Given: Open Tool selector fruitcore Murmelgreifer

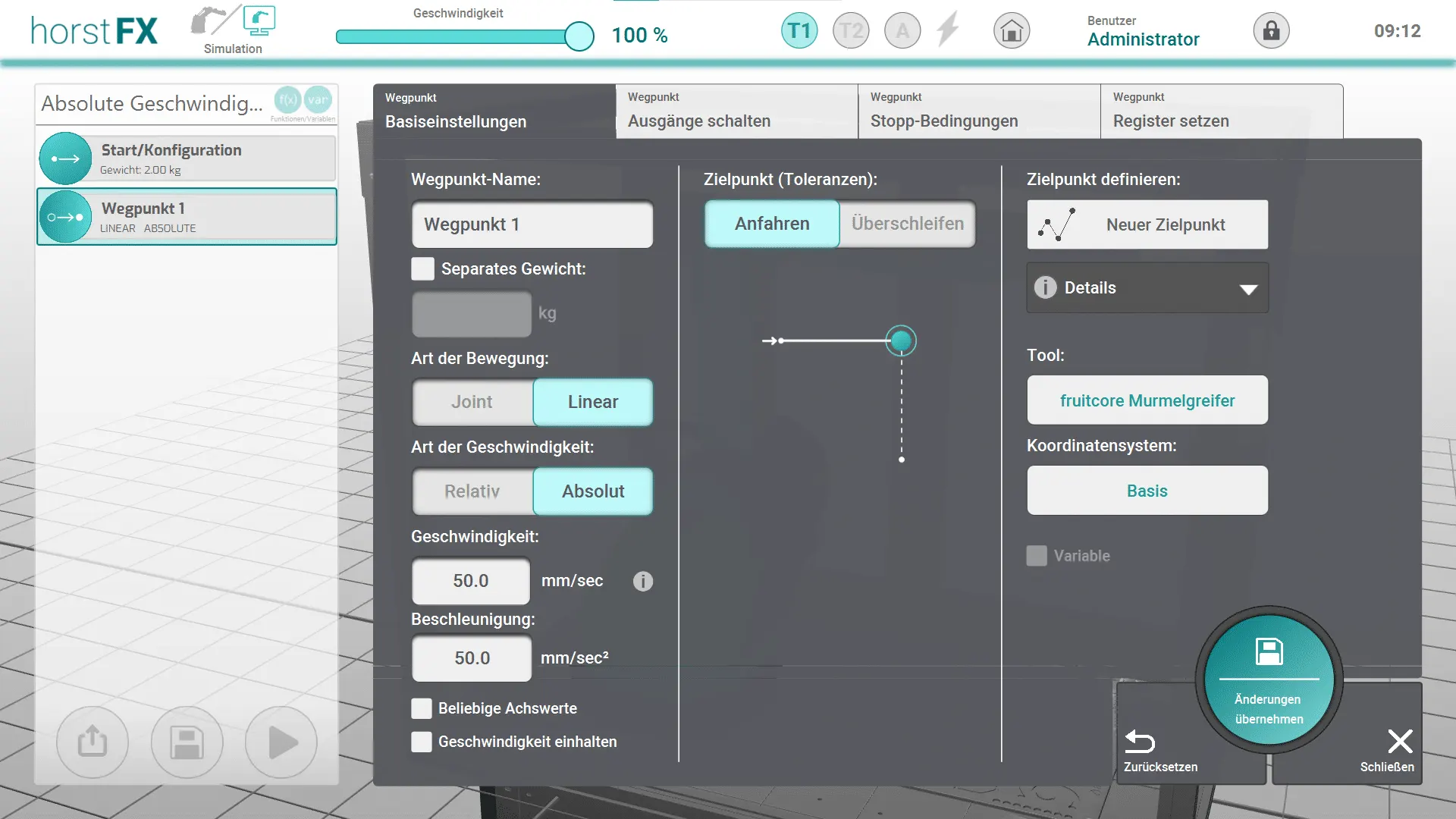Looking at the screenshot, I should (1147, 400).
